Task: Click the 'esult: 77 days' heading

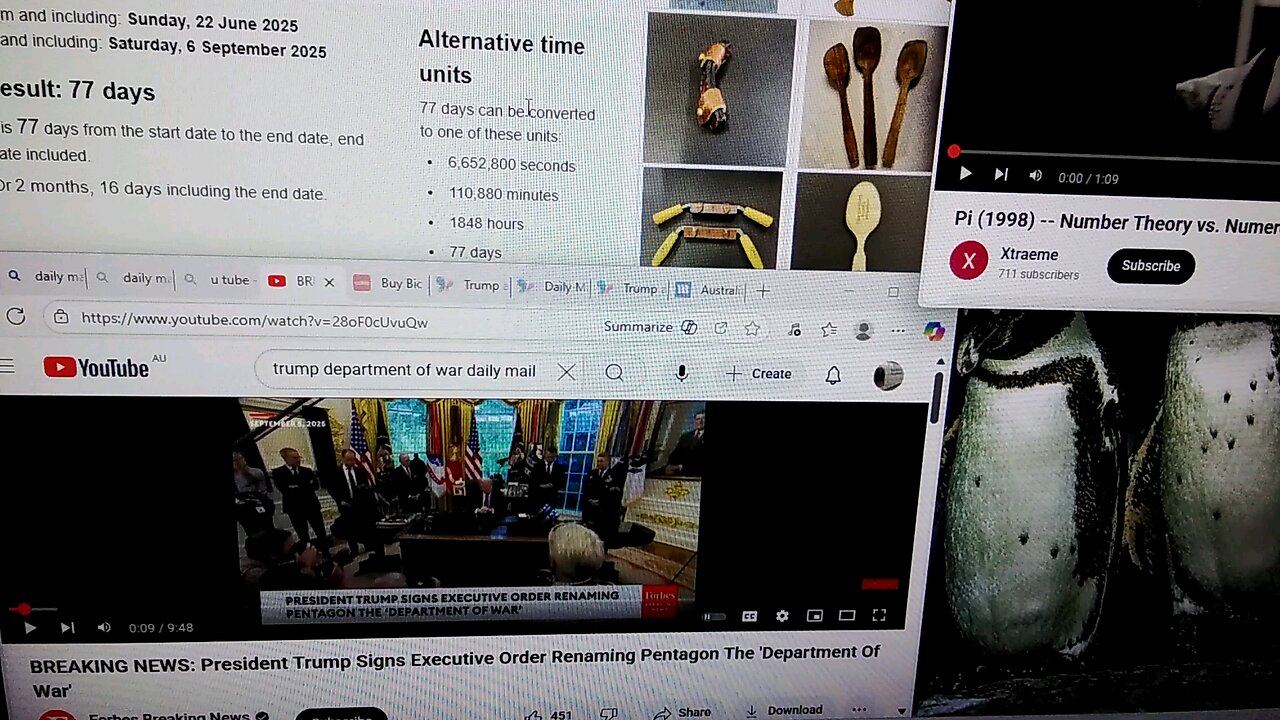Action: pos(77,91)
